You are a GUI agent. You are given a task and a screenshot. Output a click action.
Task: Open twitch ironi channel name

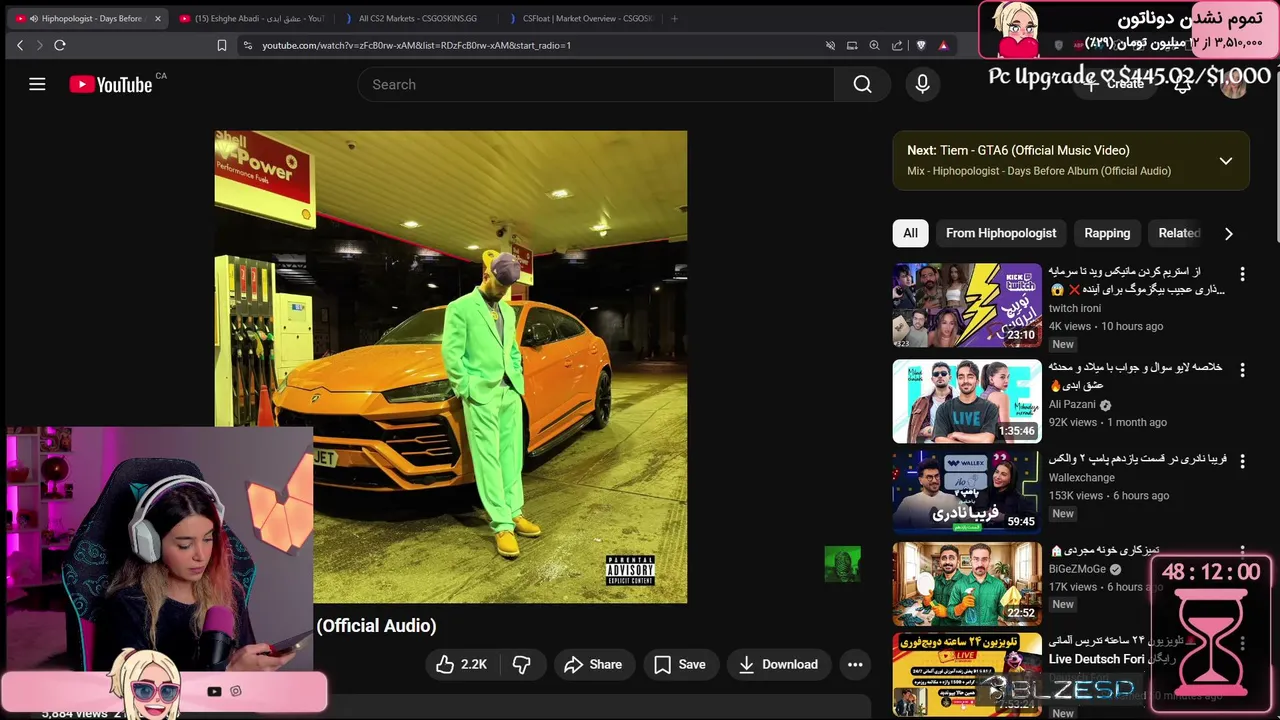coord(1075,308)
